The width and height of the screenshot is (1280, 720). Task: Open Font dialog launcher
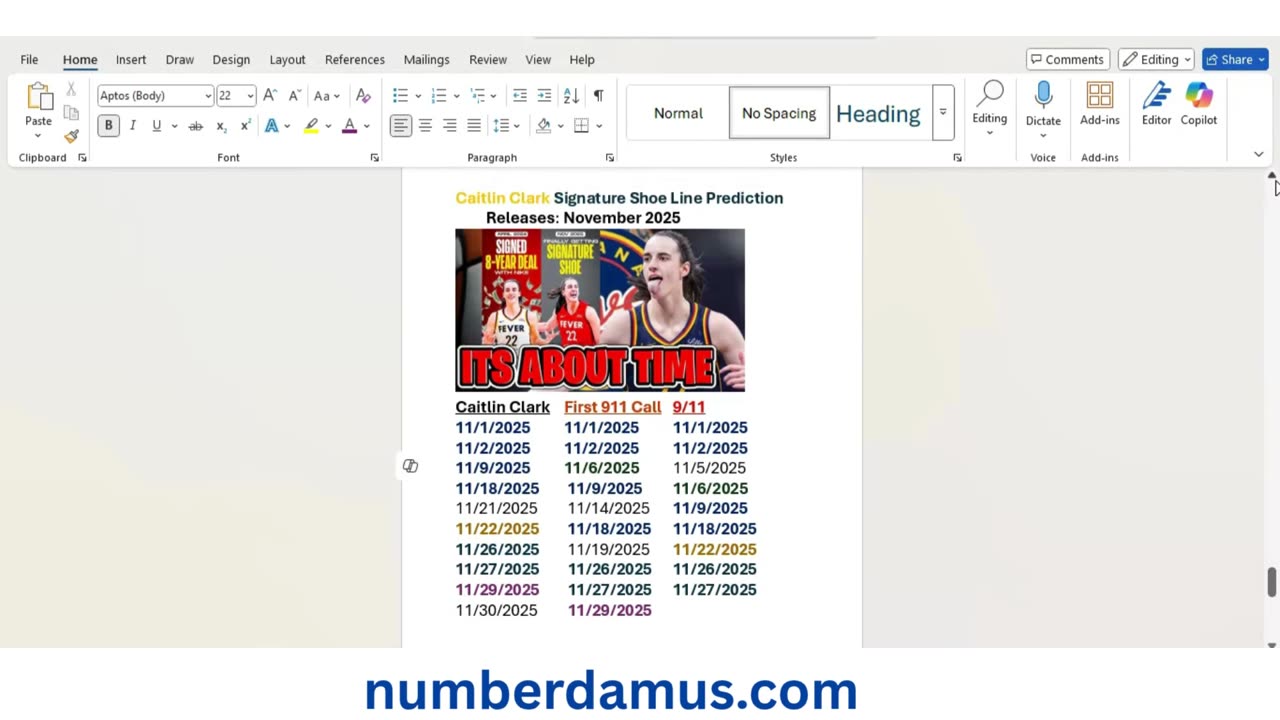coord(375,158)
